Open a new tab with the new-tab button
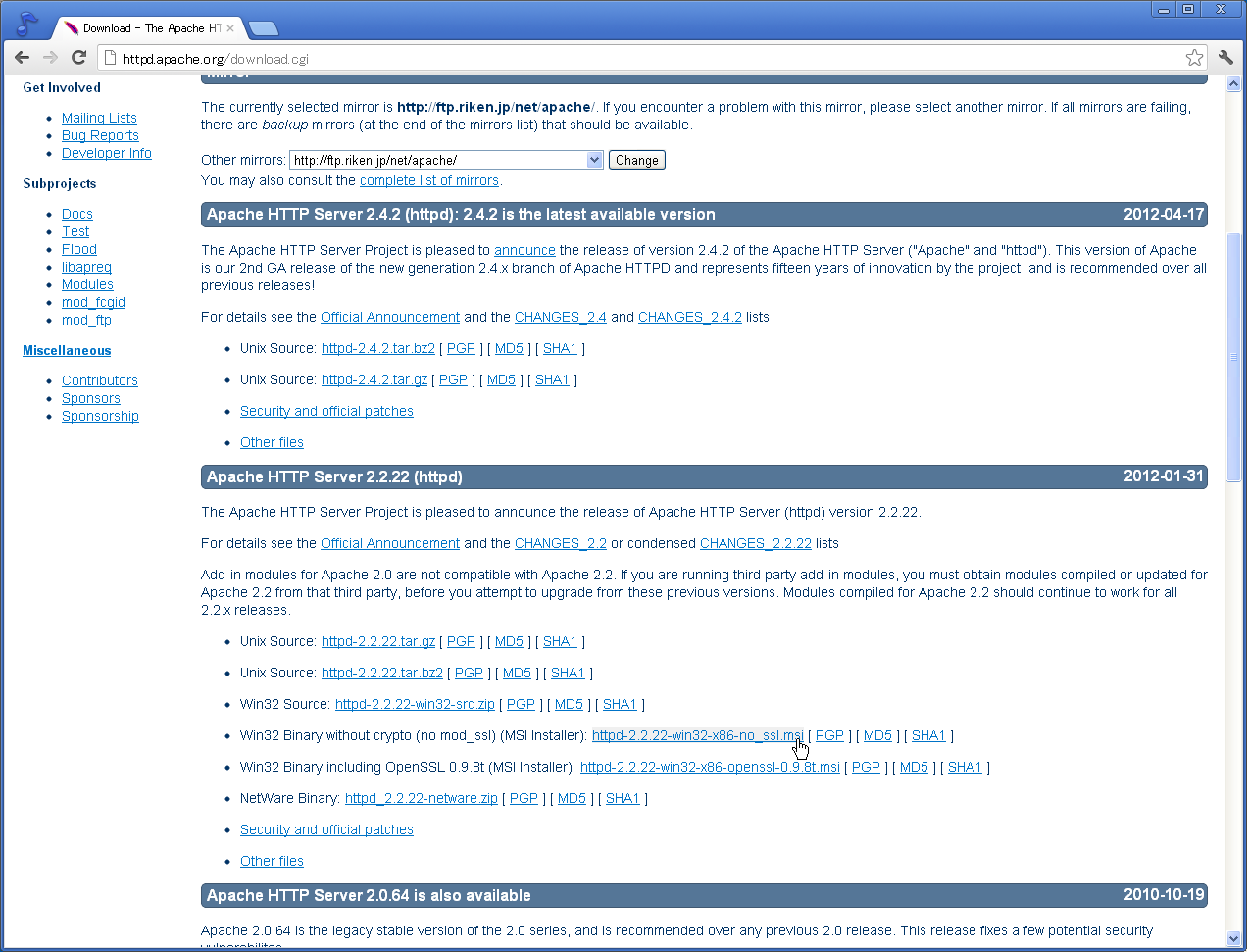Viewport: 1247px width, 952px height. (263, 28)
